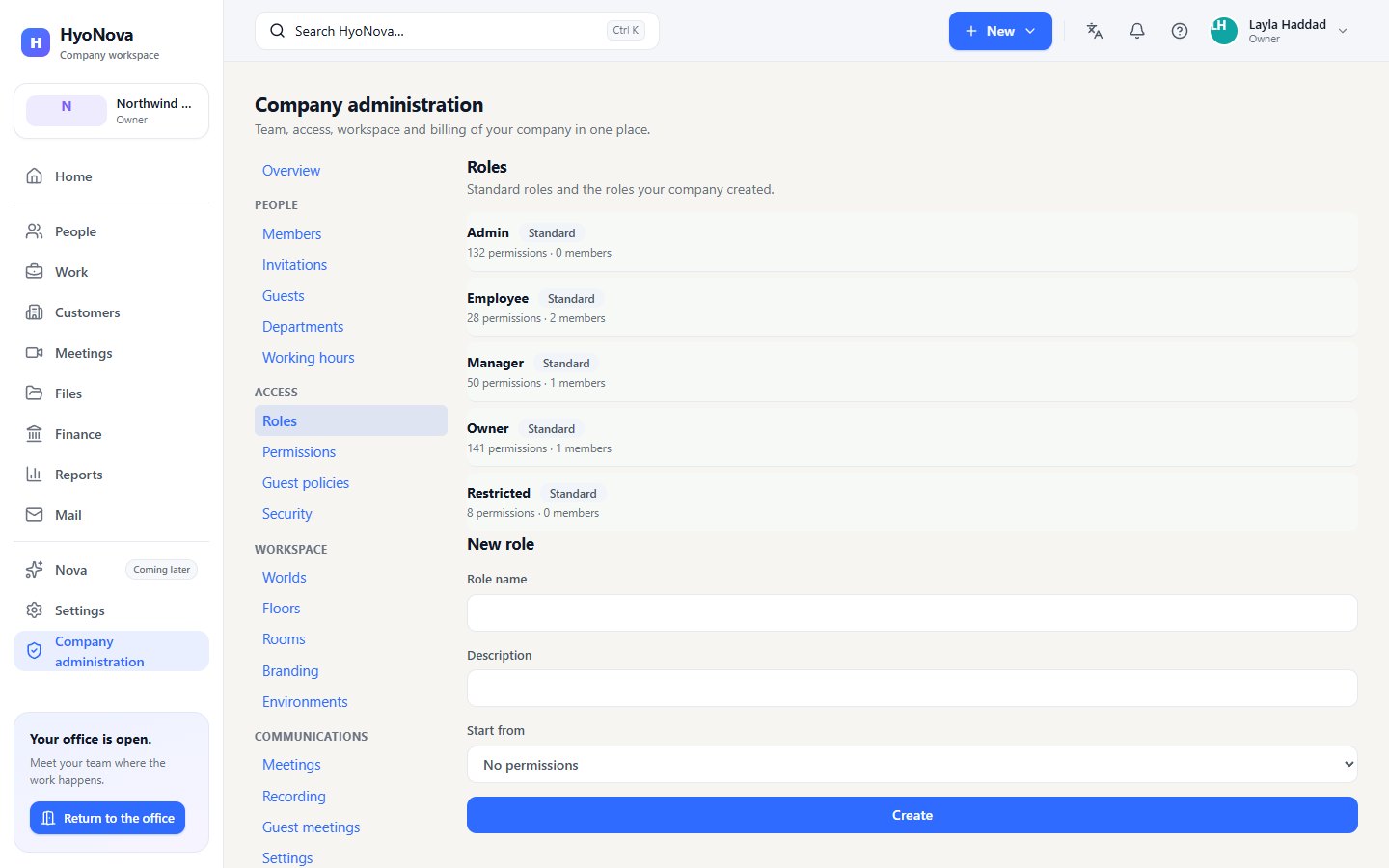The width and height of the screenshot is (1389, 868).
Task: Open the Files folder item
Action: point(111,393)
